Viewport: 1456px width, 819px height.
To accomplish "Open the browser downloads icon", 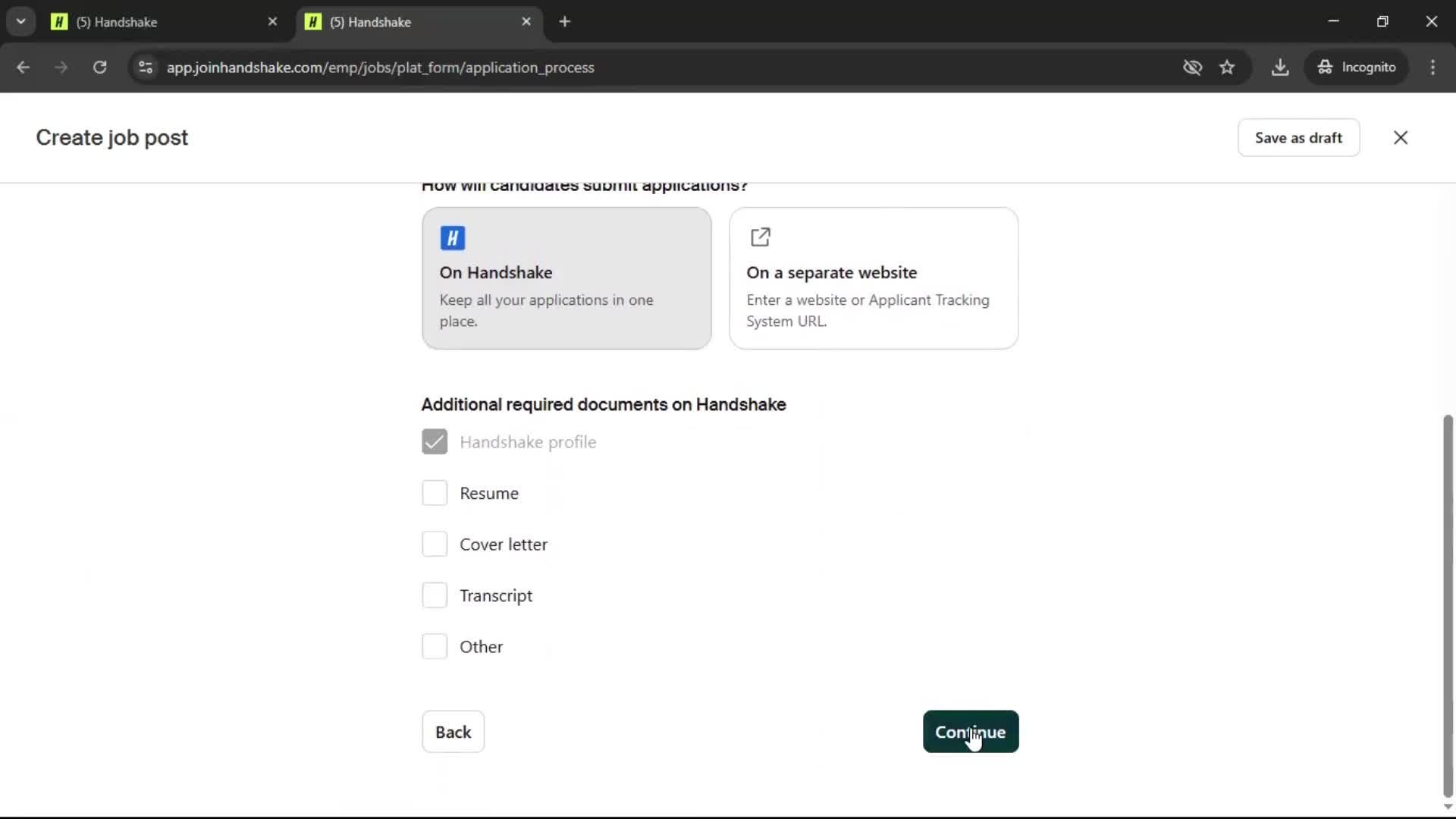I will coord(1280,67).
